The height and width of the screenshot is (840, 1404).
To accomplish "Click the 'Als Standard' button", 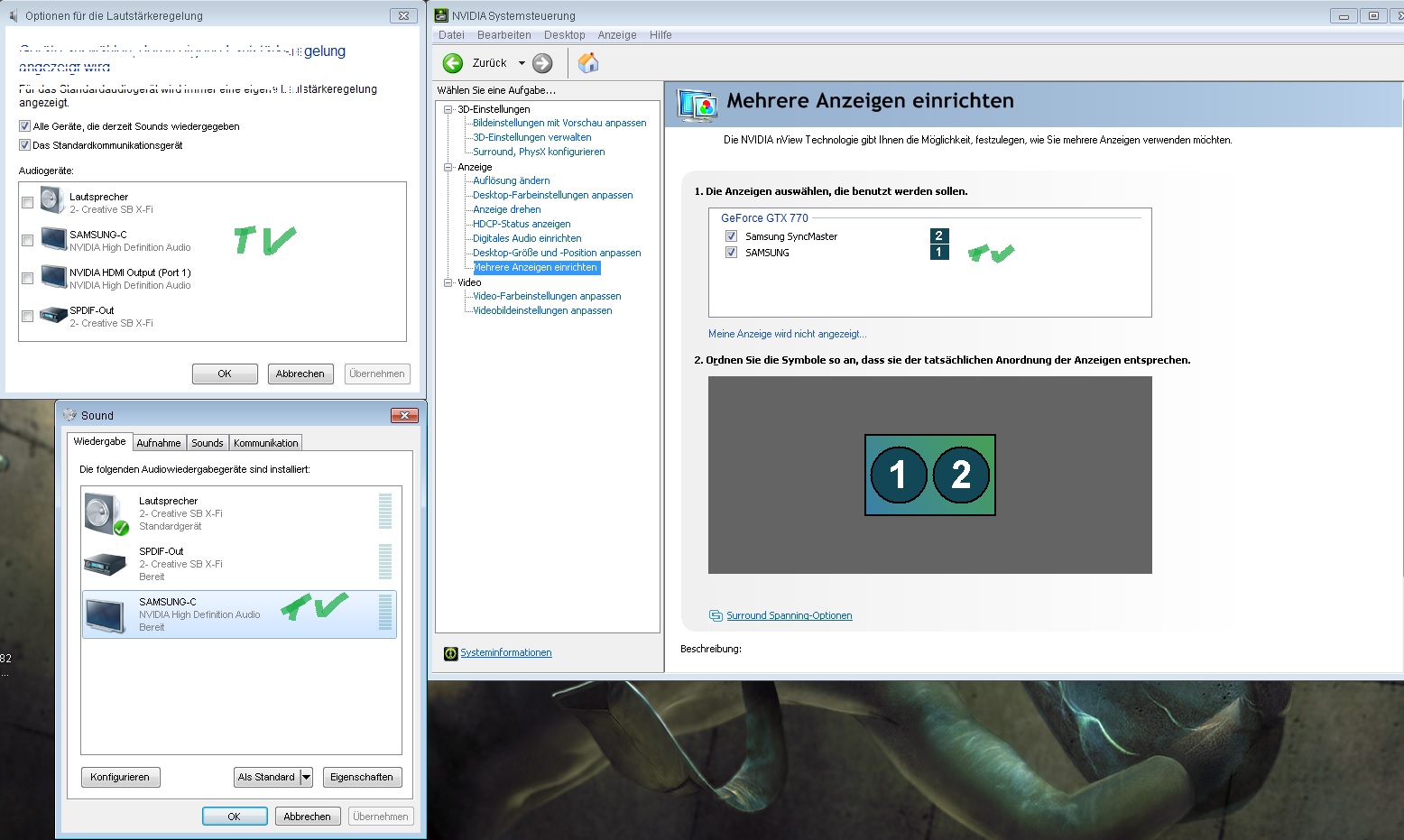I will (266, 777).
